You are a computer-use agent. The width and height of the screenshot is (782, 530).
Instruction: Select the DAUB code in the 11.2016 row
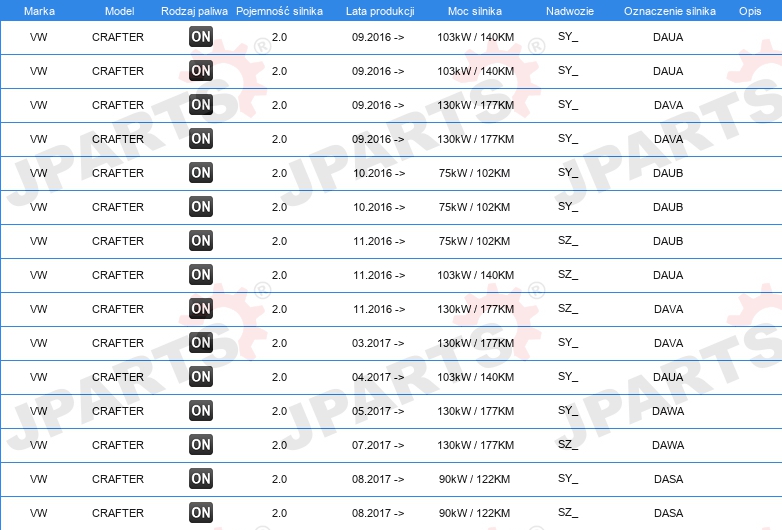click(668, 241)
